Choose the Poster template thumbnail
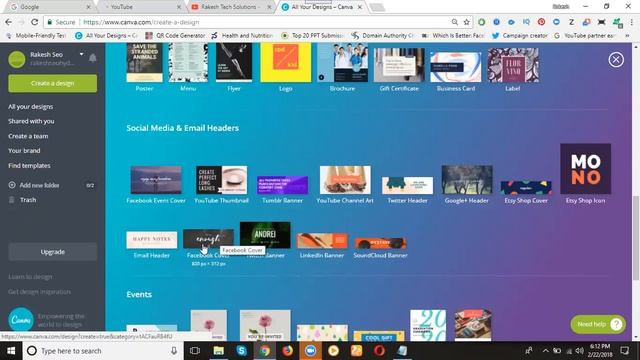The width and height of the screenshot is (640, 360). click(144, 63)
